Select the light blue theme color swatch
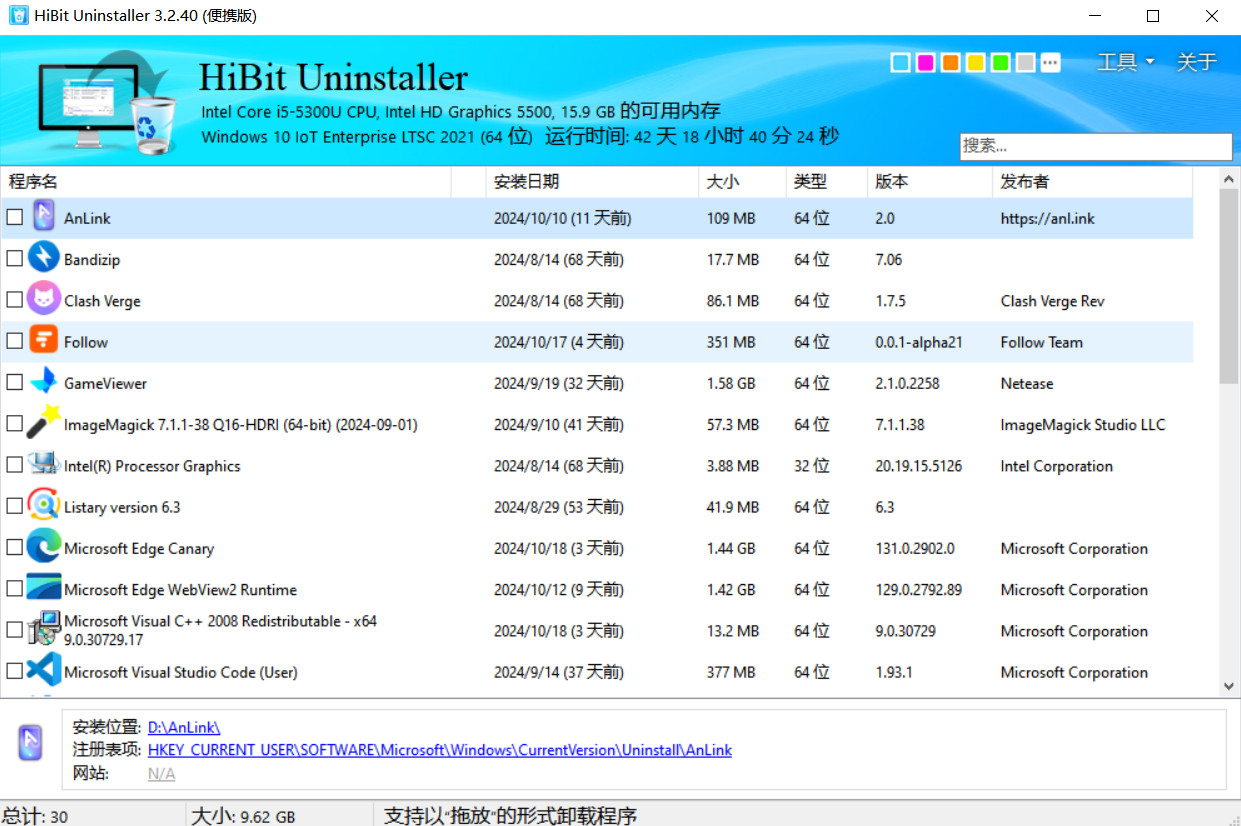Screen dimensions: 1241x826 (x=901, y=63)
